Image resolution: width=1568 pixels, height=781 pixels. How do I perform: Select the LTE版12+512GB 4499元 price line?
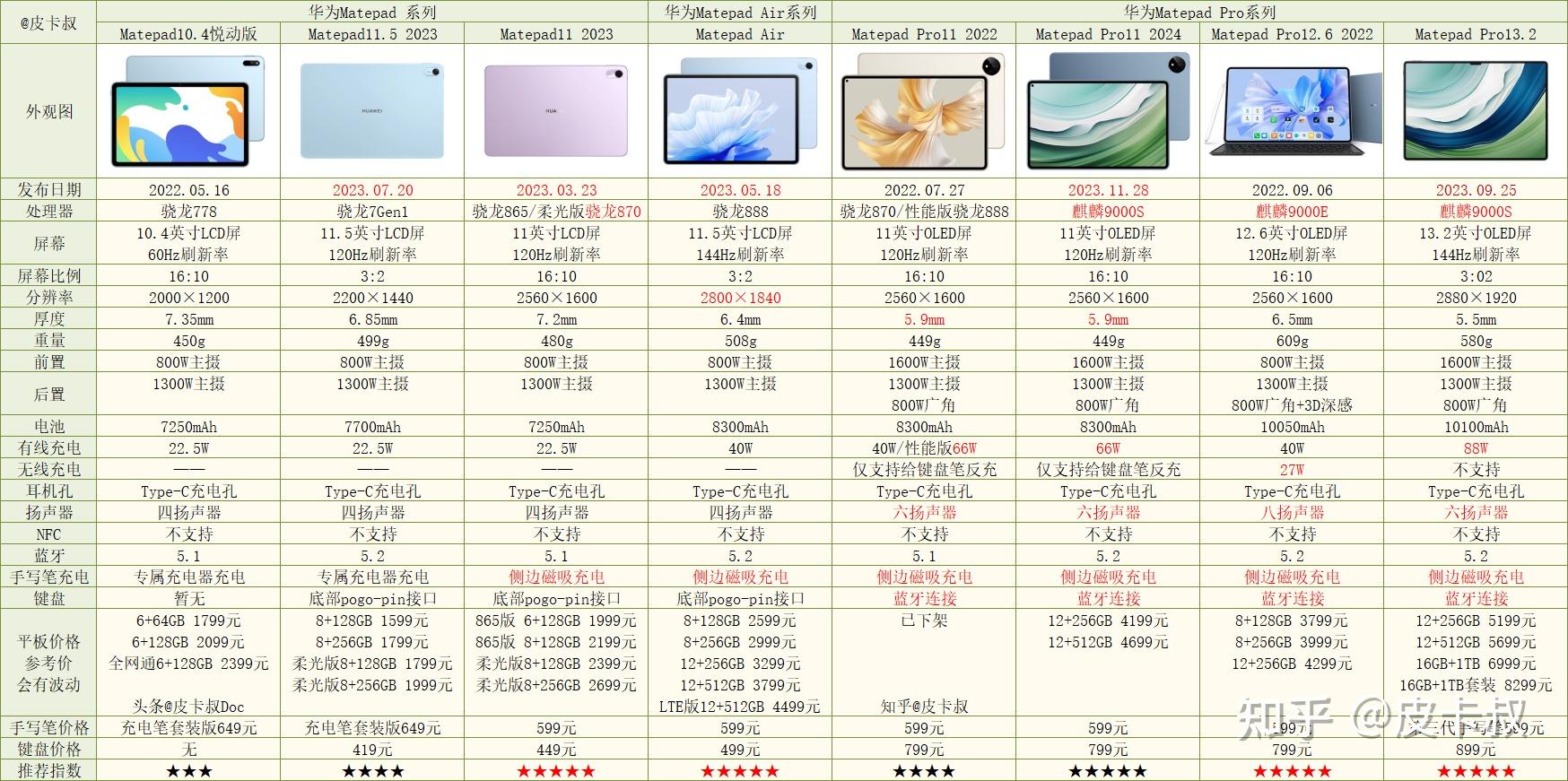(x=740, y=707)
